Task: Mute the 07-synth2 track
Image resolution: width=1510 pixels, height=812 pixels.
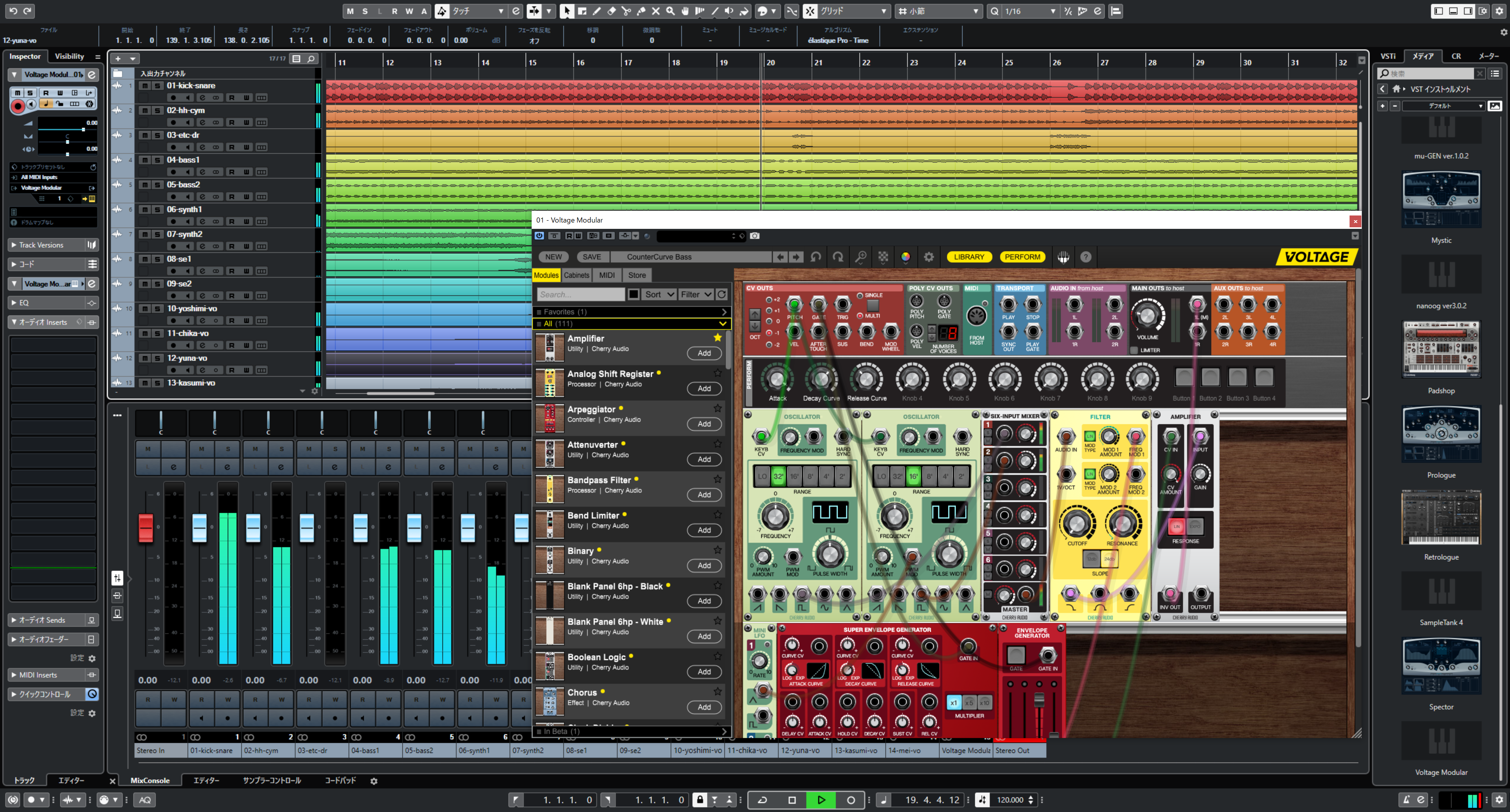Action: pyautogui.click(x=144, y=234)
